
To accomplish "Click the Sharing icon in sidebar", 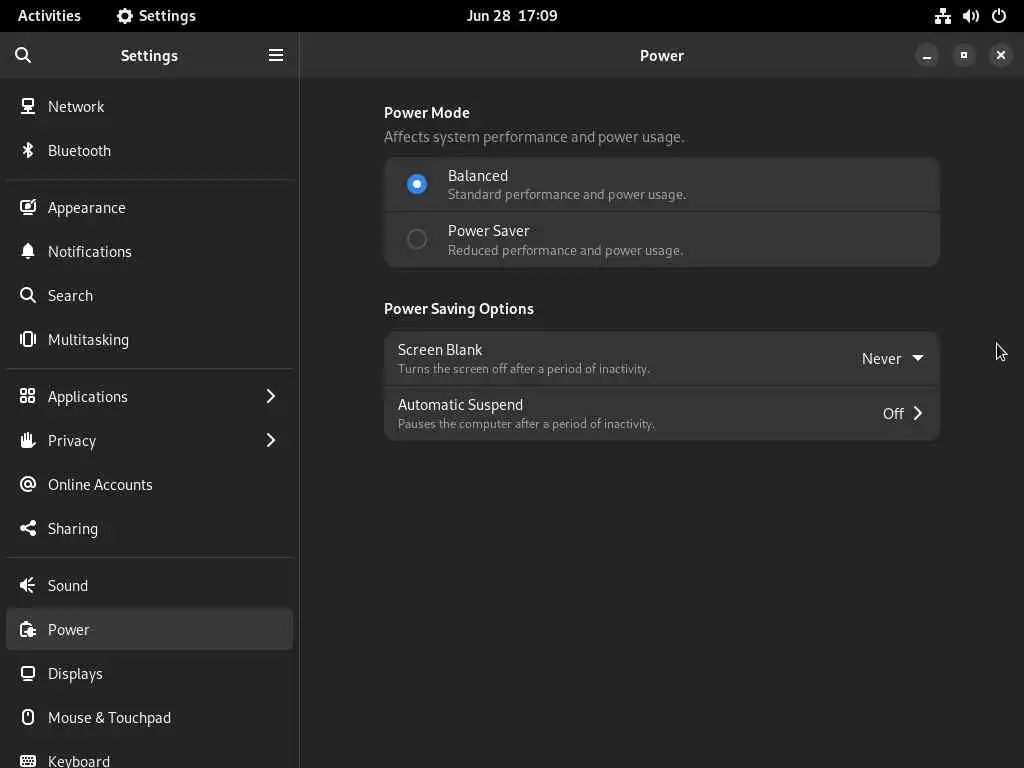I will tap(28, 529).
